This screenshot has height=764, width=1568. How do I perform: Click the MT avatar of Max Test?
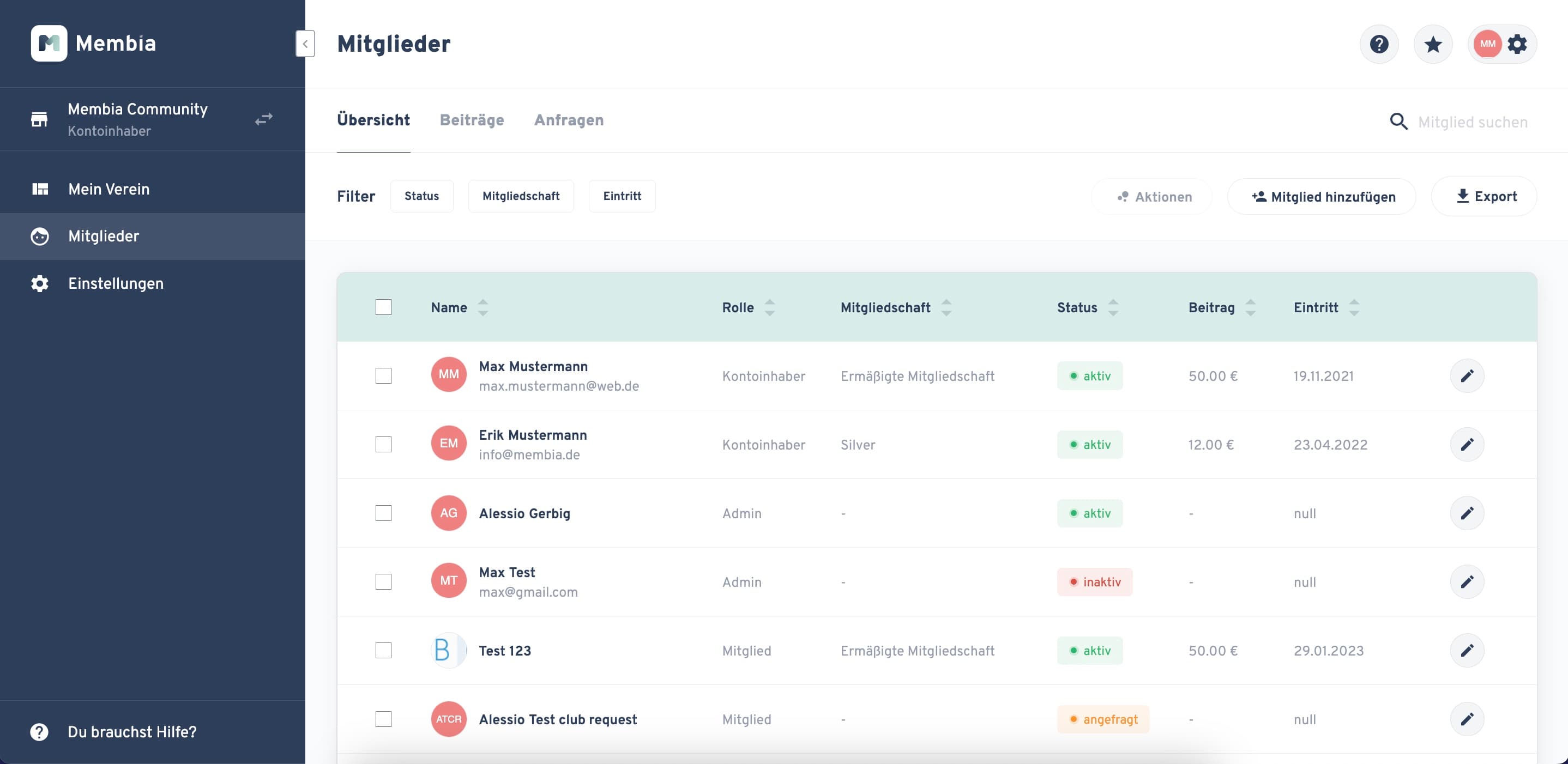click(449, 581)
